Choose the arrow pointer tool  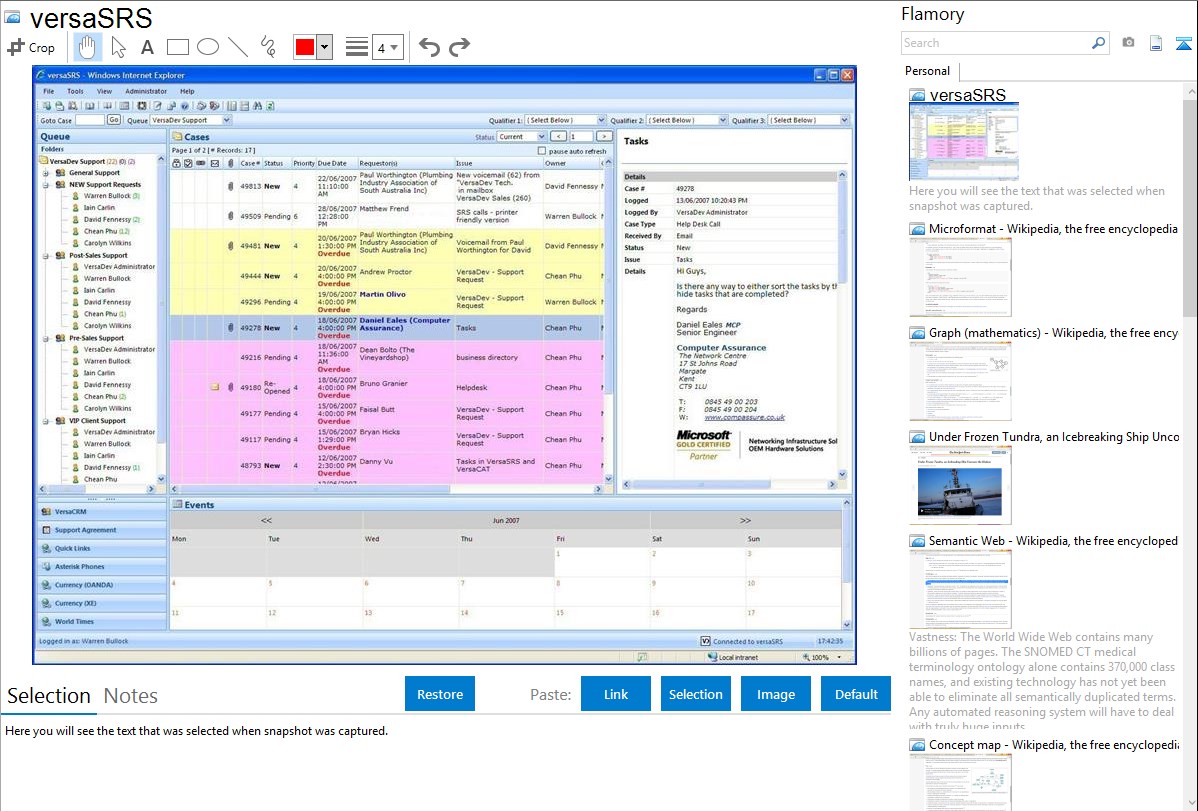click(x=118, y=47)
